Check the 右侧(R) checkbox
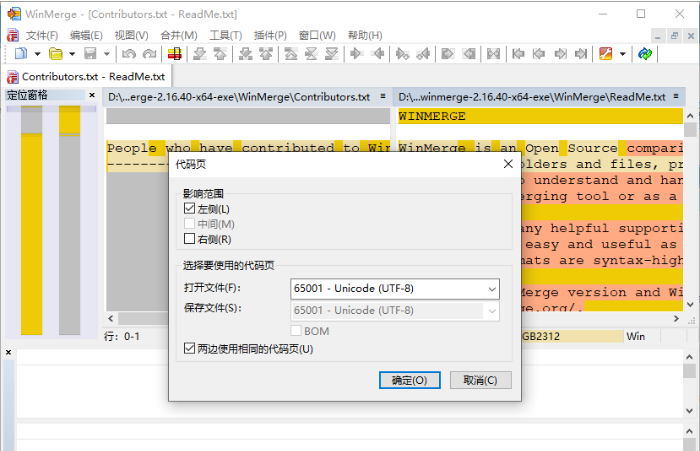 (189, 239)
